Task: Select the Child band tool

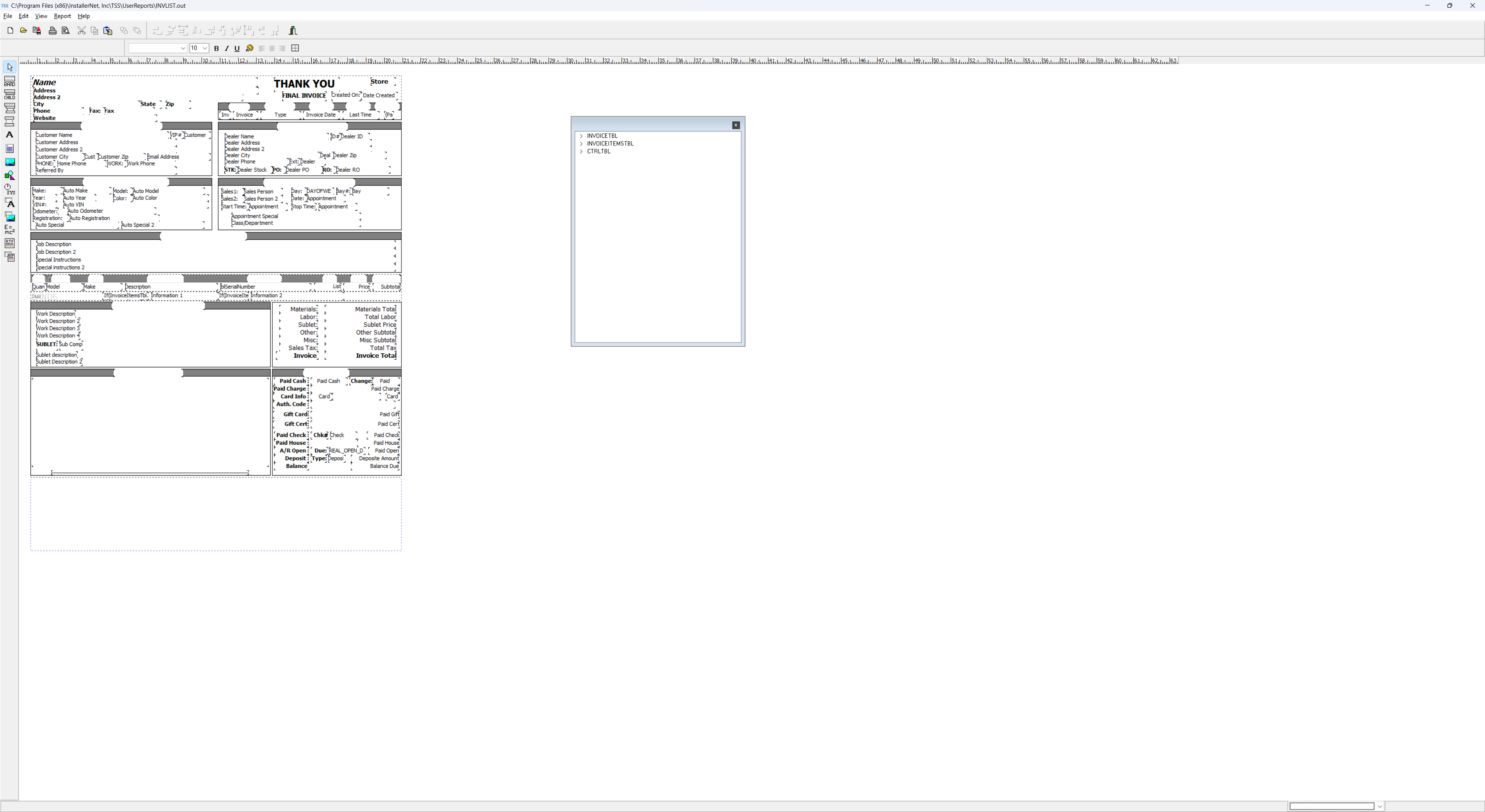Action: point(9,94)
